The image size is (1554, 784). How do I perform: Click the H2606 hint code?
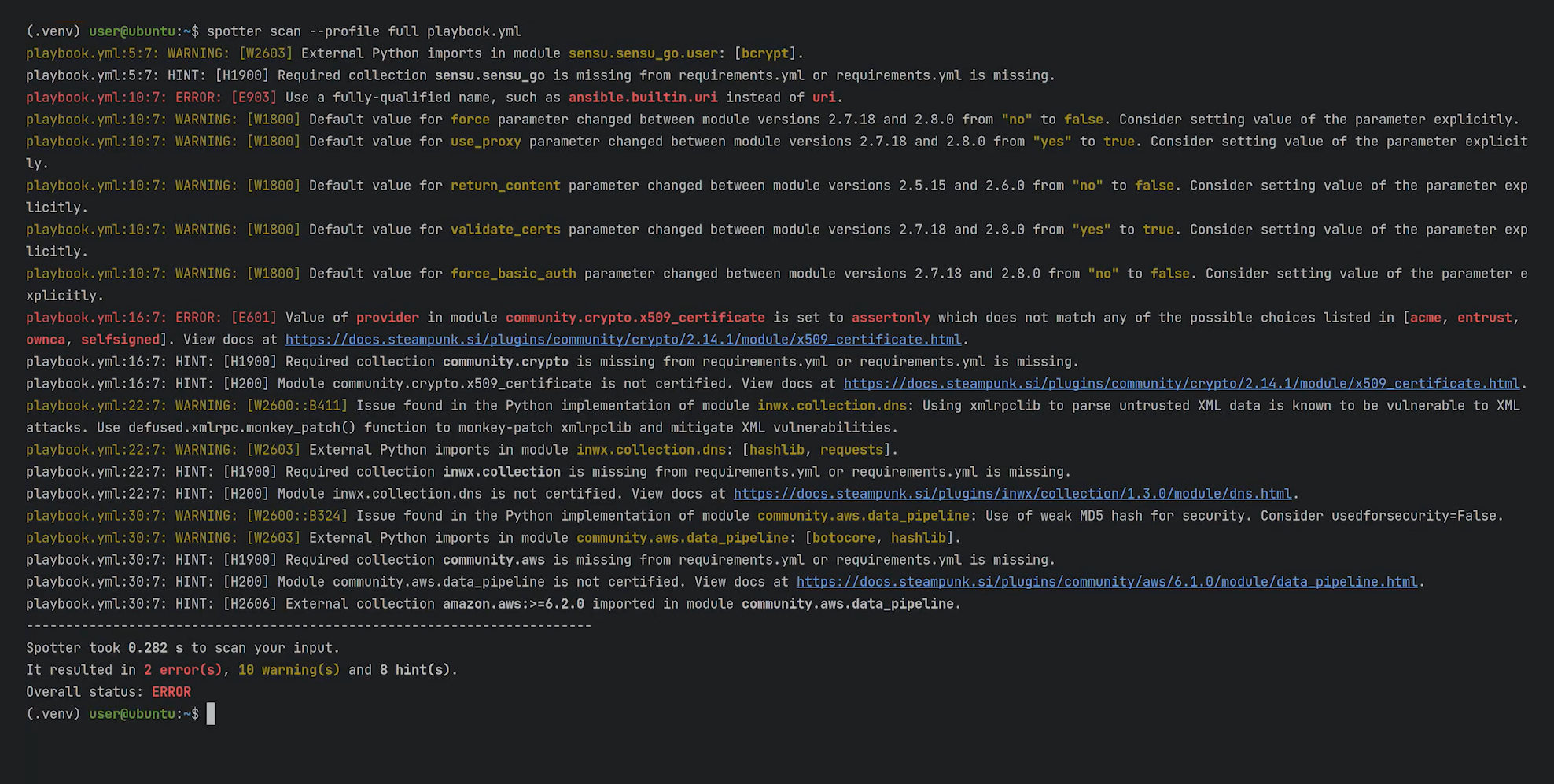(x=250, y=604)
